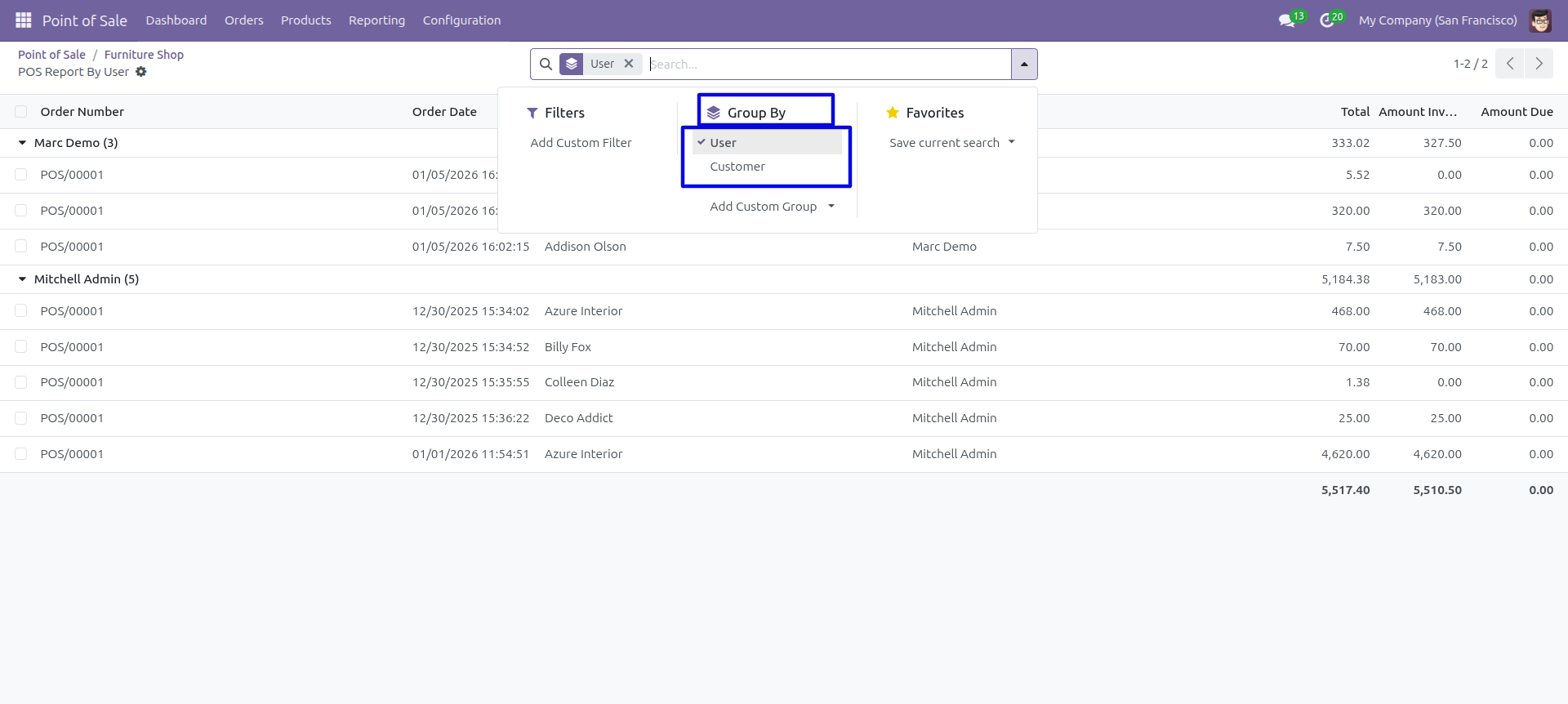Screen dimensions: 1568x704
Task: Focus the search input field
Action: coord(828,64)
